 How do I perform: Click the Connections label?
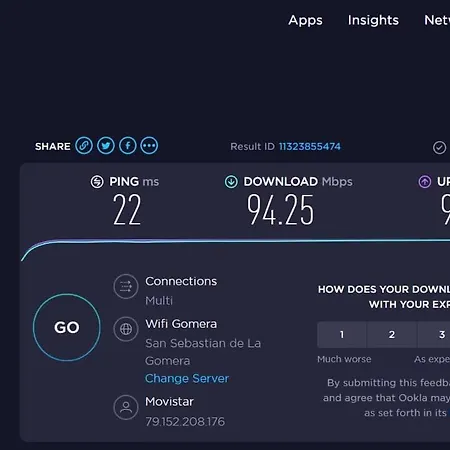[181, 281]
